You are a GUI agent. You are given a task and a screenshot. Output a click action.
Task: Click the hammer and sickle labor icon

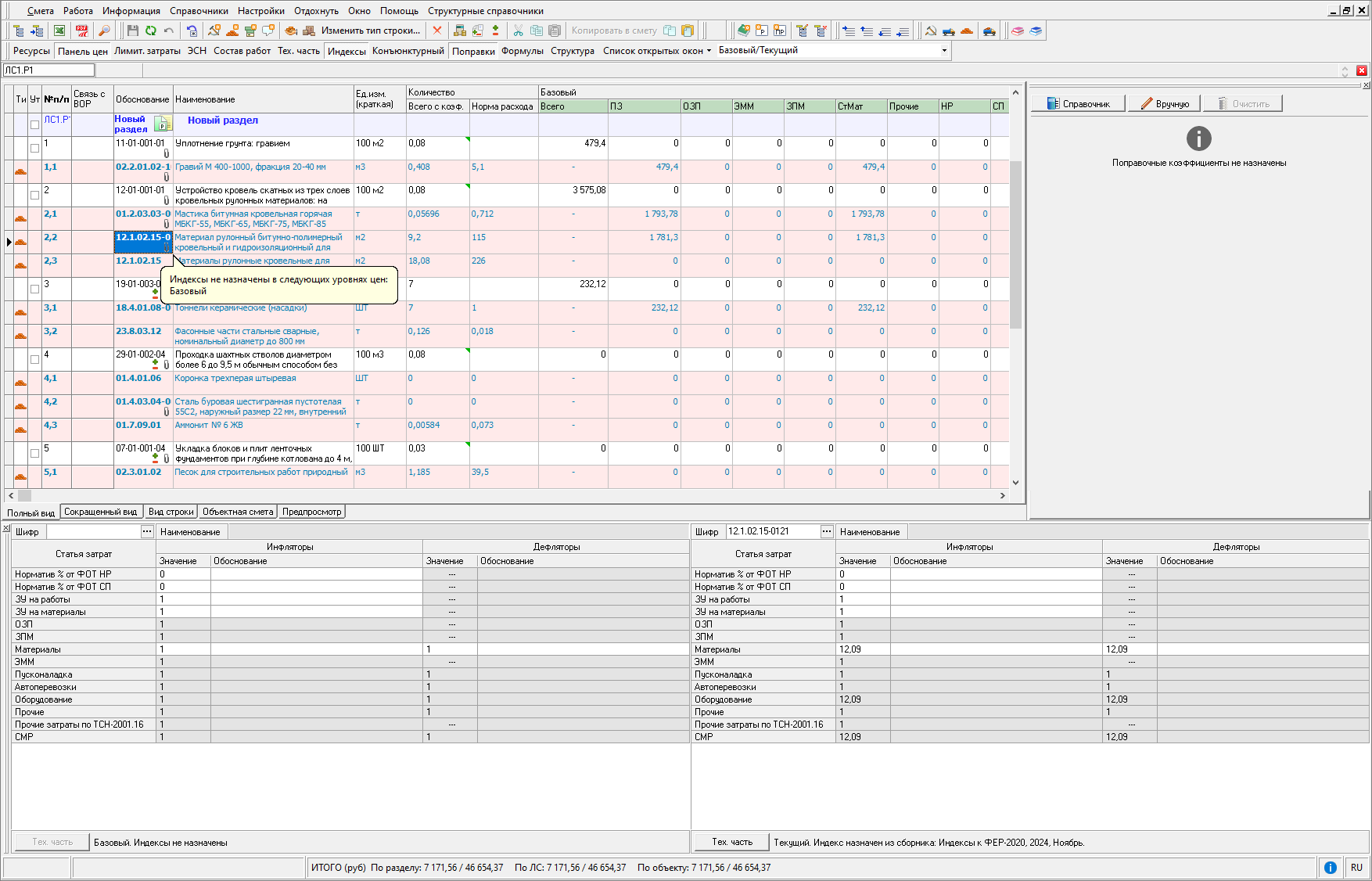click(x=931, y=31)
